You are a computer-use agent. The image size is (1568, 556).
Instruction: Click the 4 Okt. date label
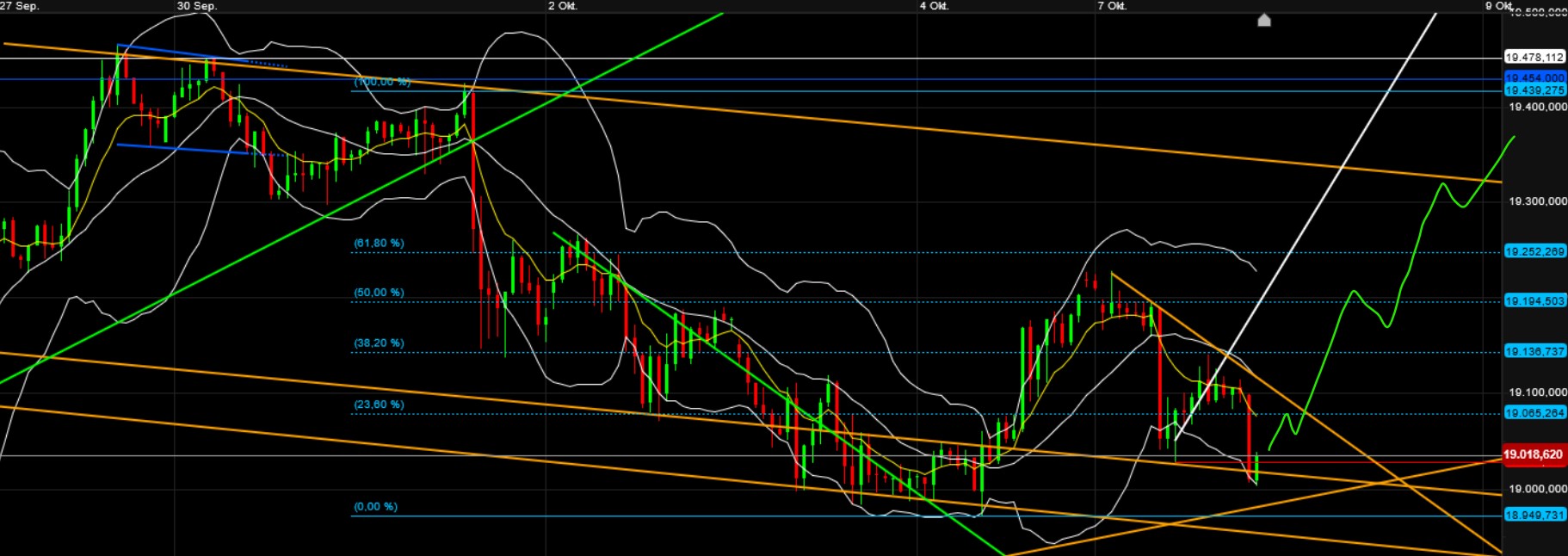pos(934,6)
